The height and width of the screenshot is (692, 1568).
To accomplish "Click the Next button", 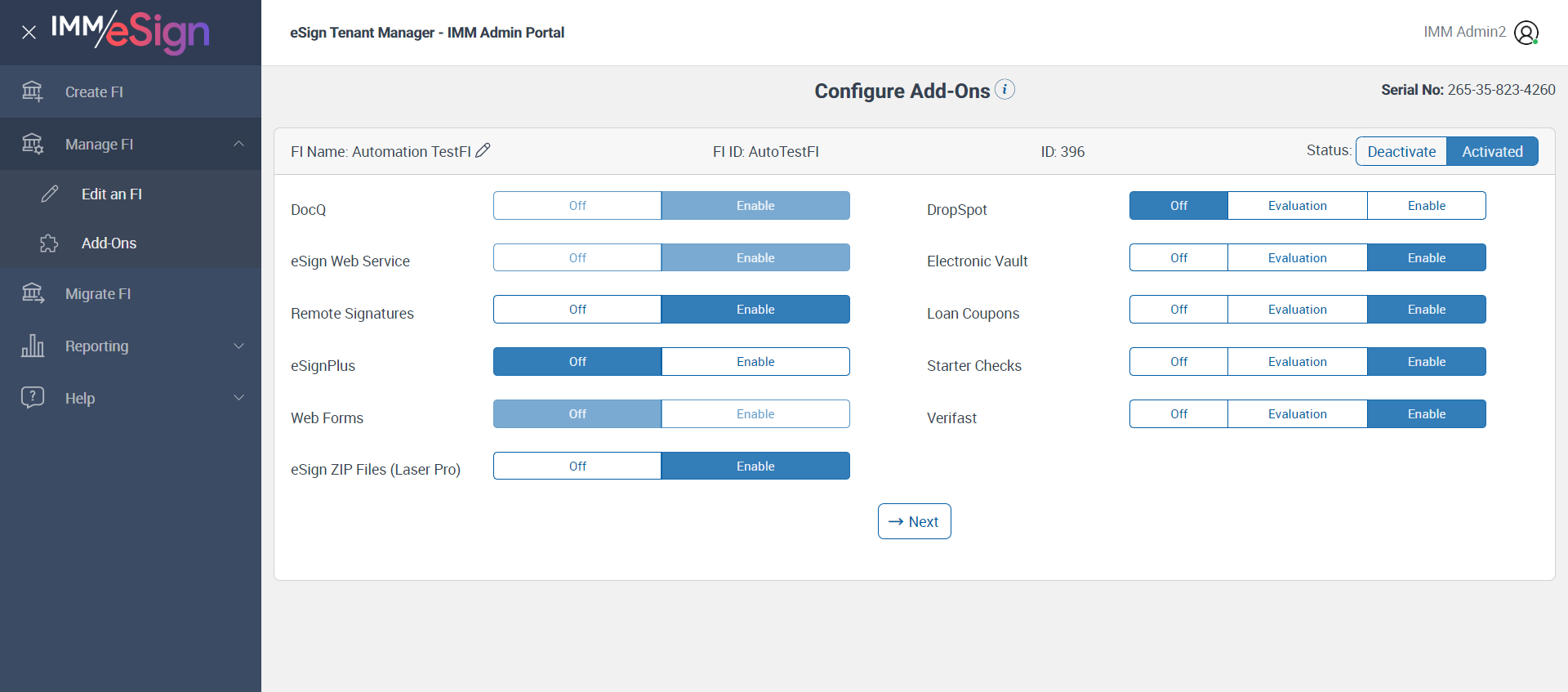I will tap(914, 521).
